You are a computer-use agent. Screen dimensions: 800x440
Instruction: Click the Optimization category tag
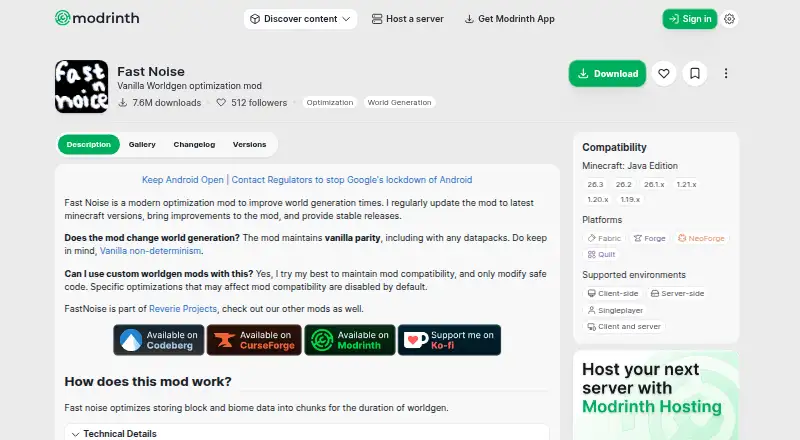tap(330, 103)
